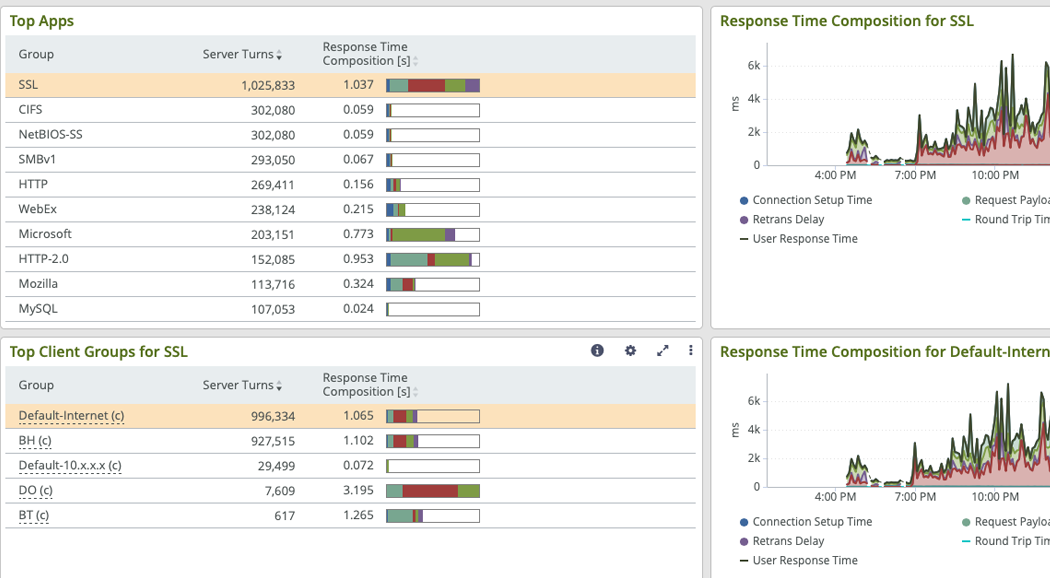Open the Default-Internet (c) client group link
The height and width of the screenshot is (578, 1050).
tap(71, 416)
